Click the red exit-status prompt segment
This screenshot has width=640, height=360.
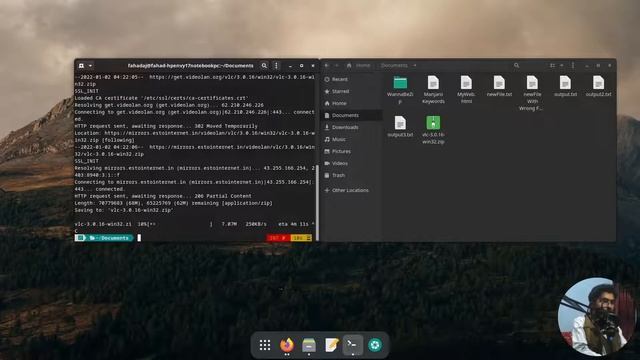(278, 238)
